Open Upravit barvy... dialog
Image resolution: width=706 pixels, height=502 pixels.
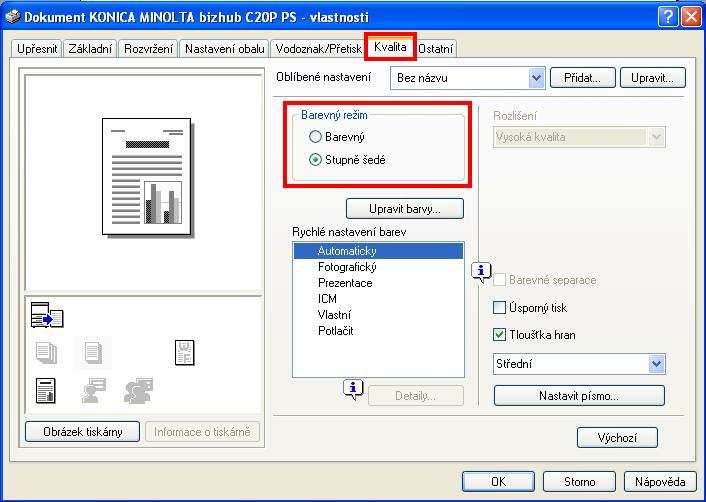[404, 209]
